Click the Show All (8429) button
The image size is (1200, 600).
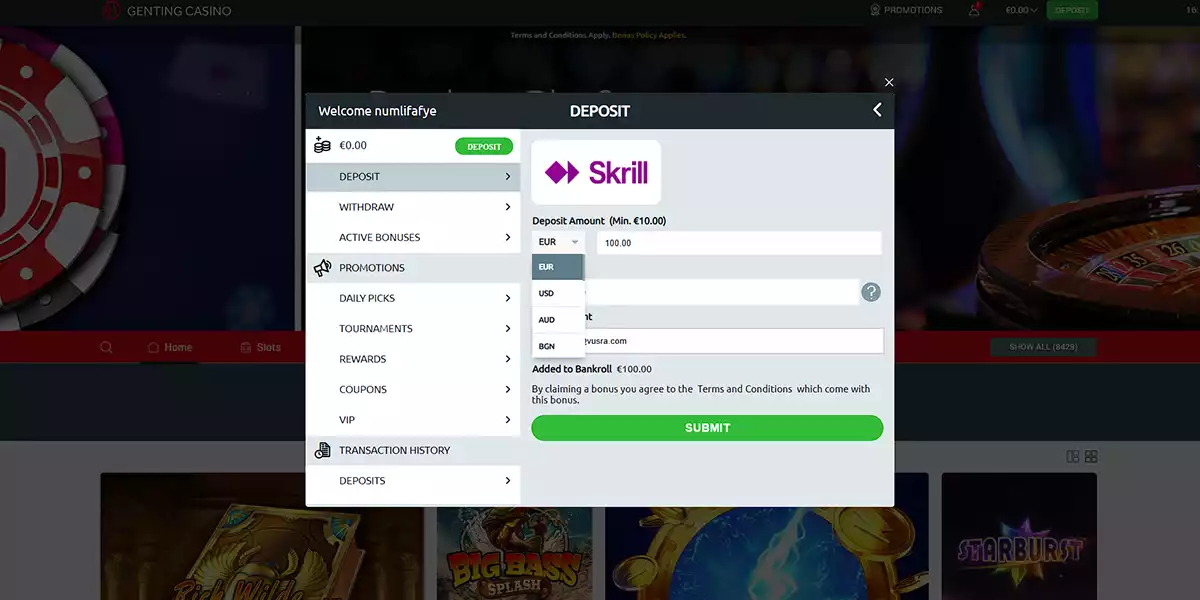1043,347
